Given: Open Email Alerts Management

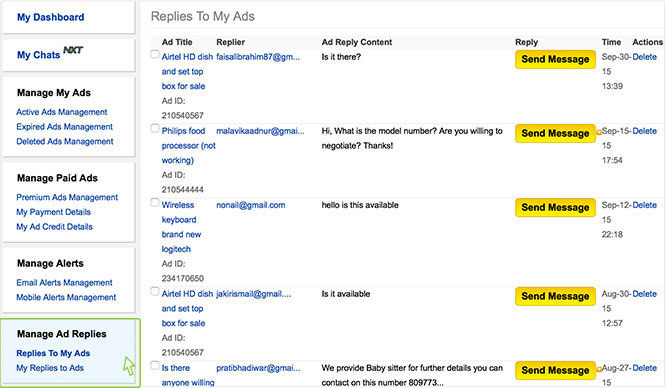Looking at the screenshot, I should [x=64, y=282].
